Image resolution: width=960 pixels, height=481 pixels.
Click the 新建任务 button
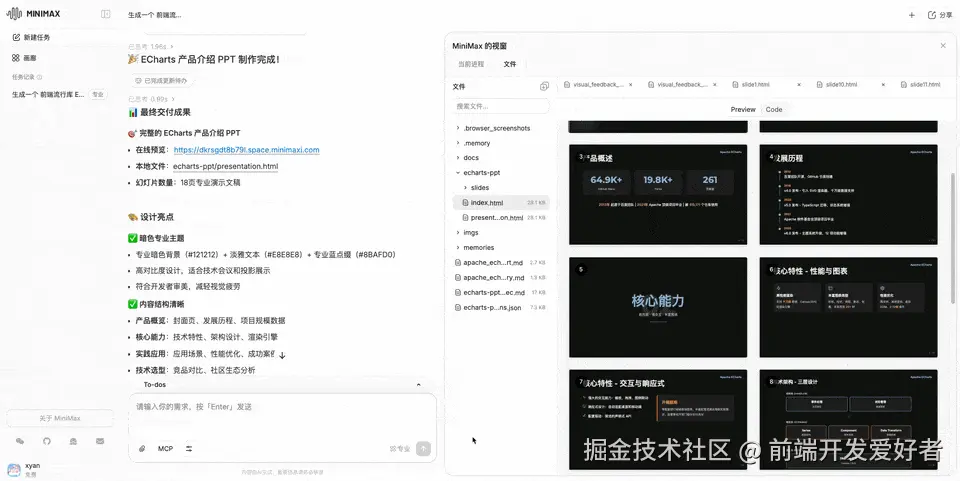(32, 37)
